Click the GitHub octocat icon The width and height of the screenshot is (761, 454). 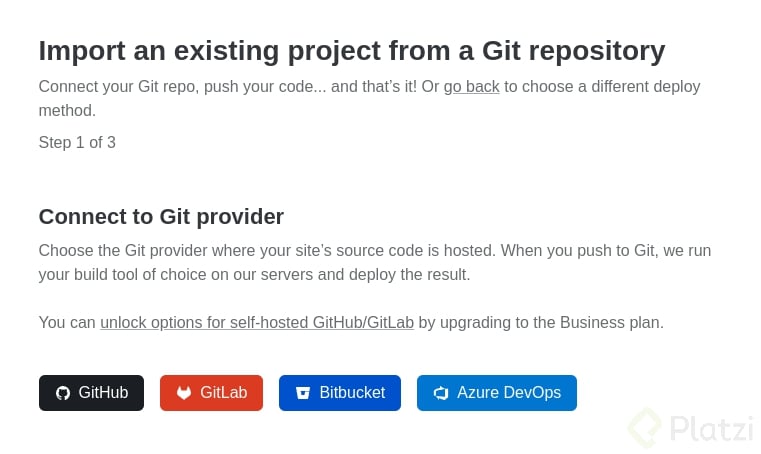tap(63, 393)
